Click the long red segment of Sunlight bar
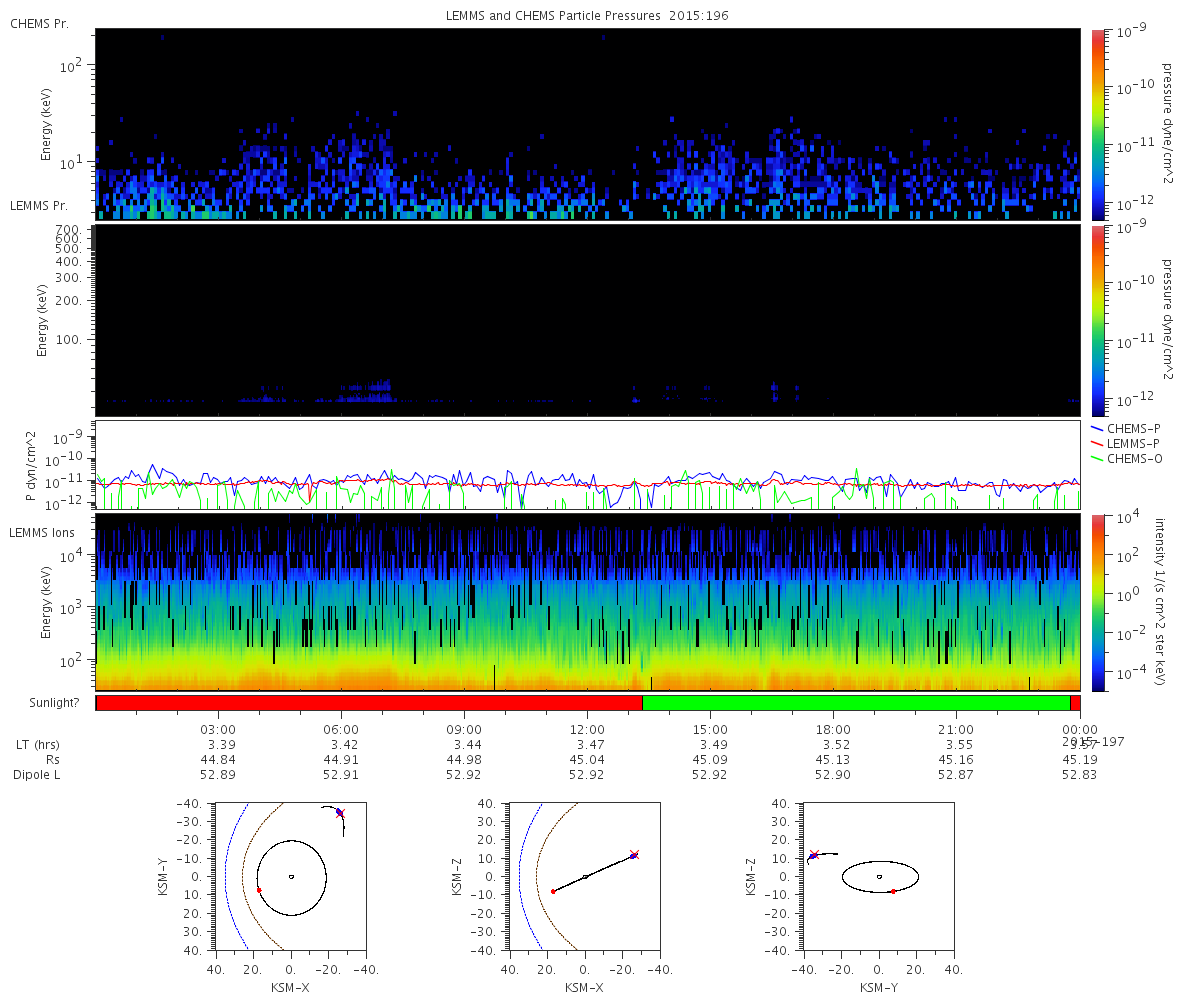Screen dimensions: 1200x1000 369,703
